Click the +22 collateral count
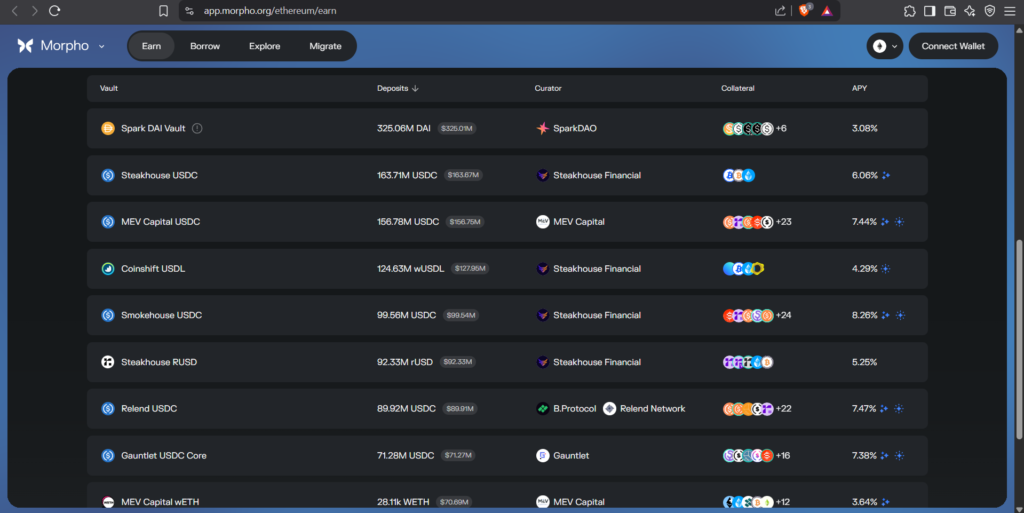1024x513 pixels. click(784, 409)
